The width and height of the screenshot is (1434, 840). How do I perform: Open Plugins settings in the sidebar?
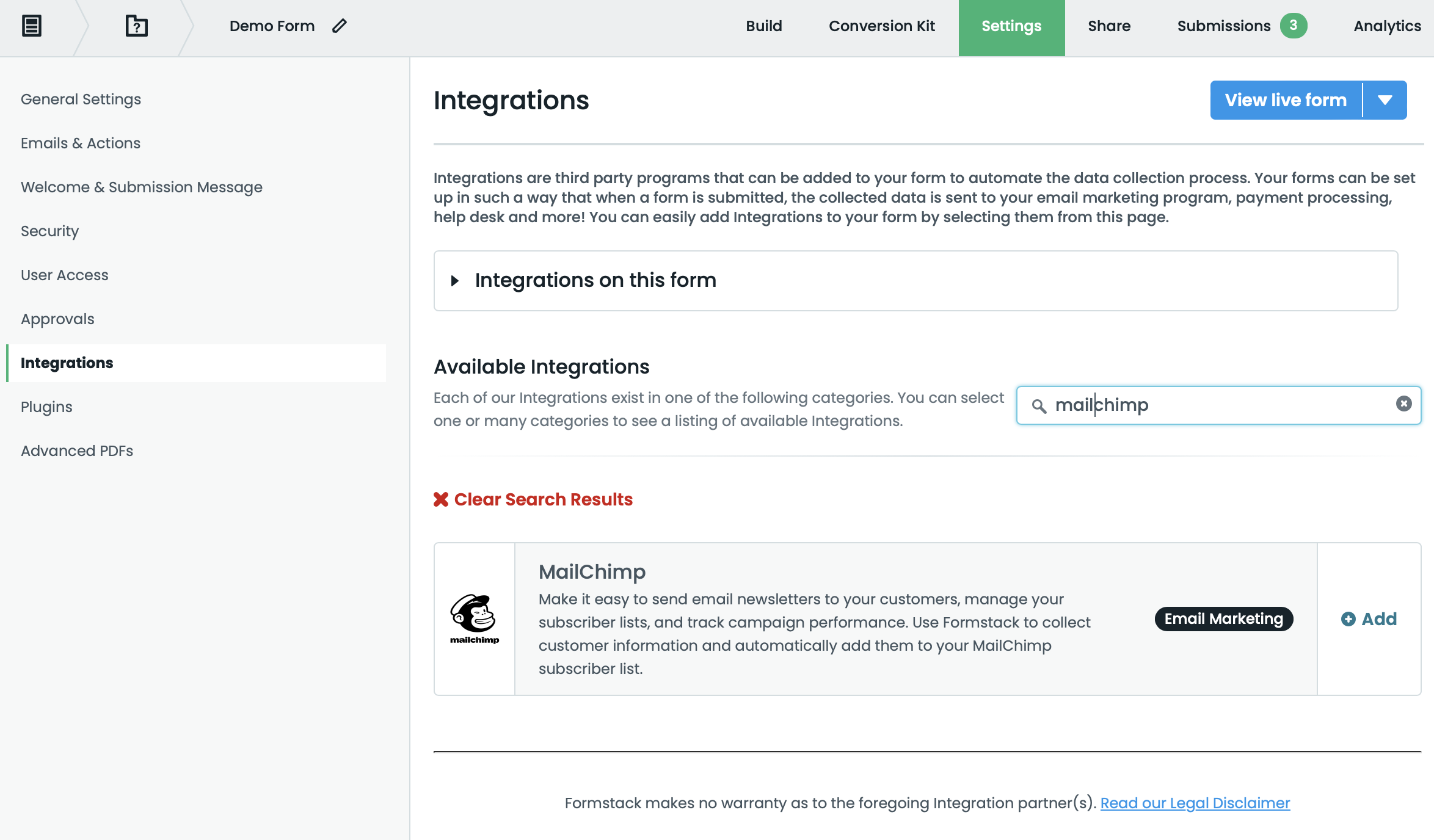tap(46, 407)
